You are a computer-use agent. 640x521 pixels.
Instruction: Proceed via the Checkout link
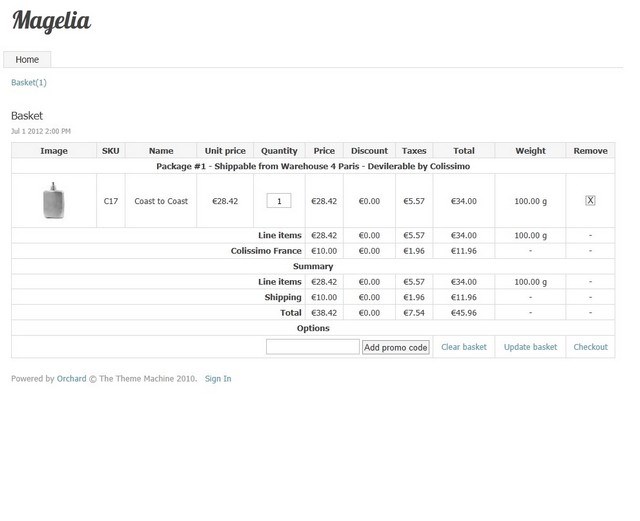(x=590, y=347)
